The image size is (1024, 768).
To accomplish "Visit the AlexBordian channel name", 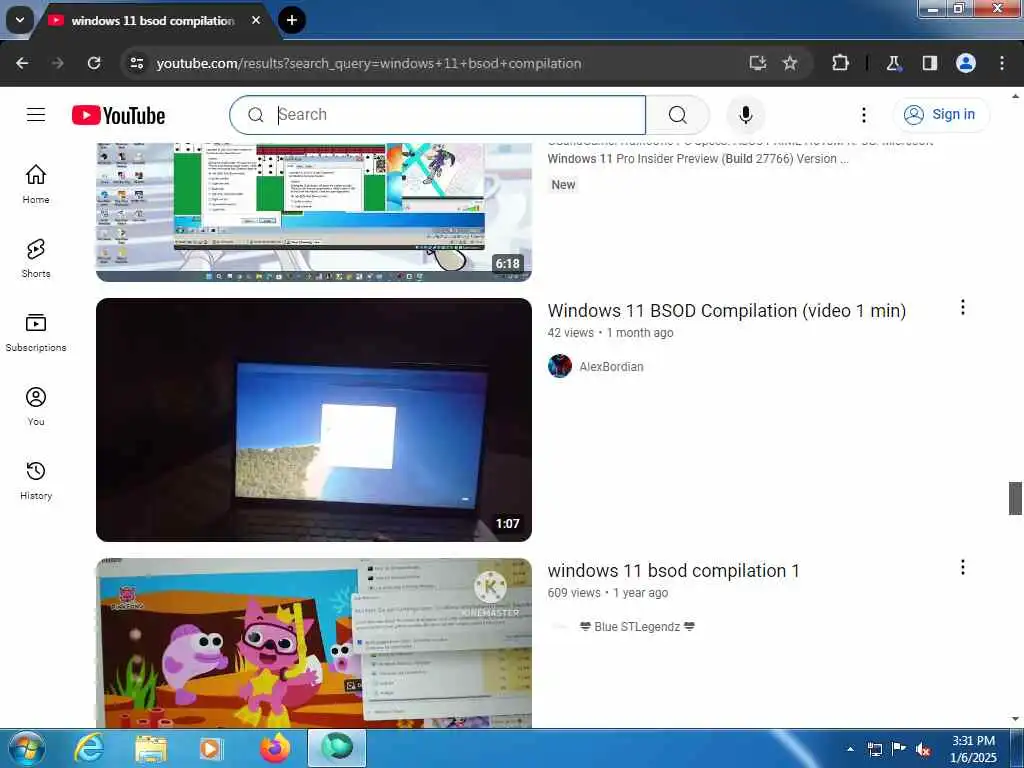I will click(x=611, y=367).
